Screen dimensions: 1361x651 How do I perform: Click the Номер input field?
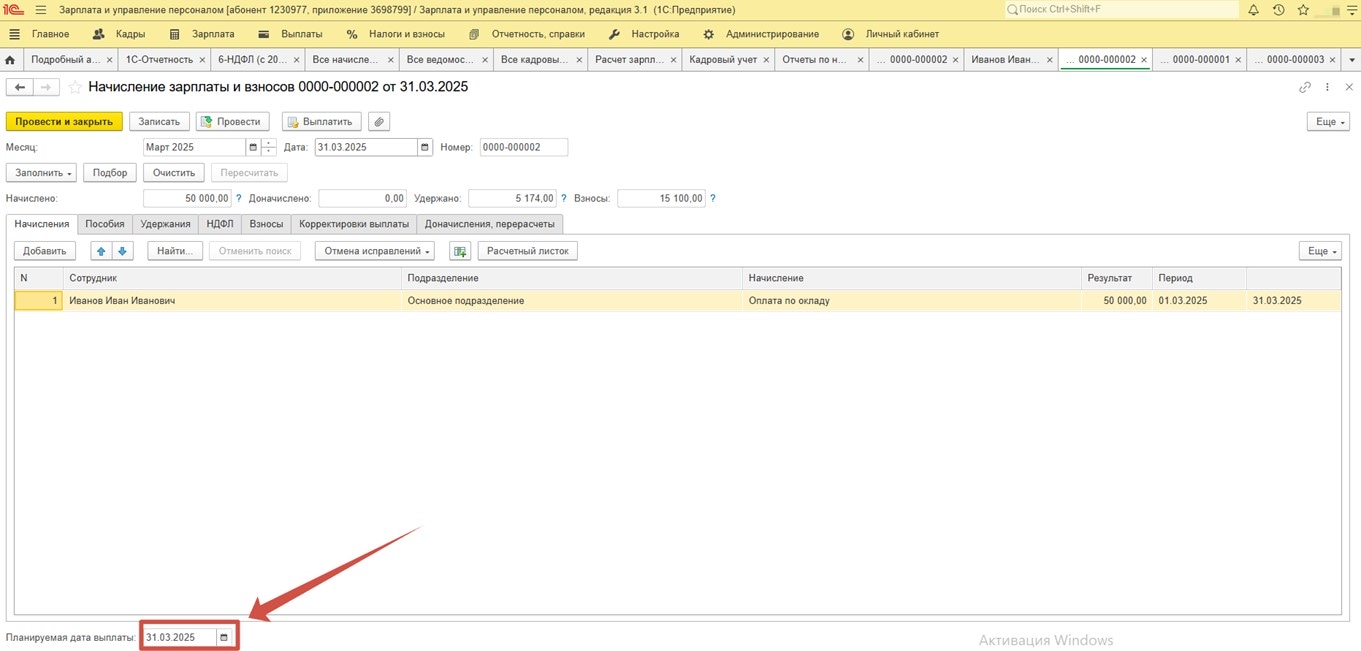(x=523, y=148)
